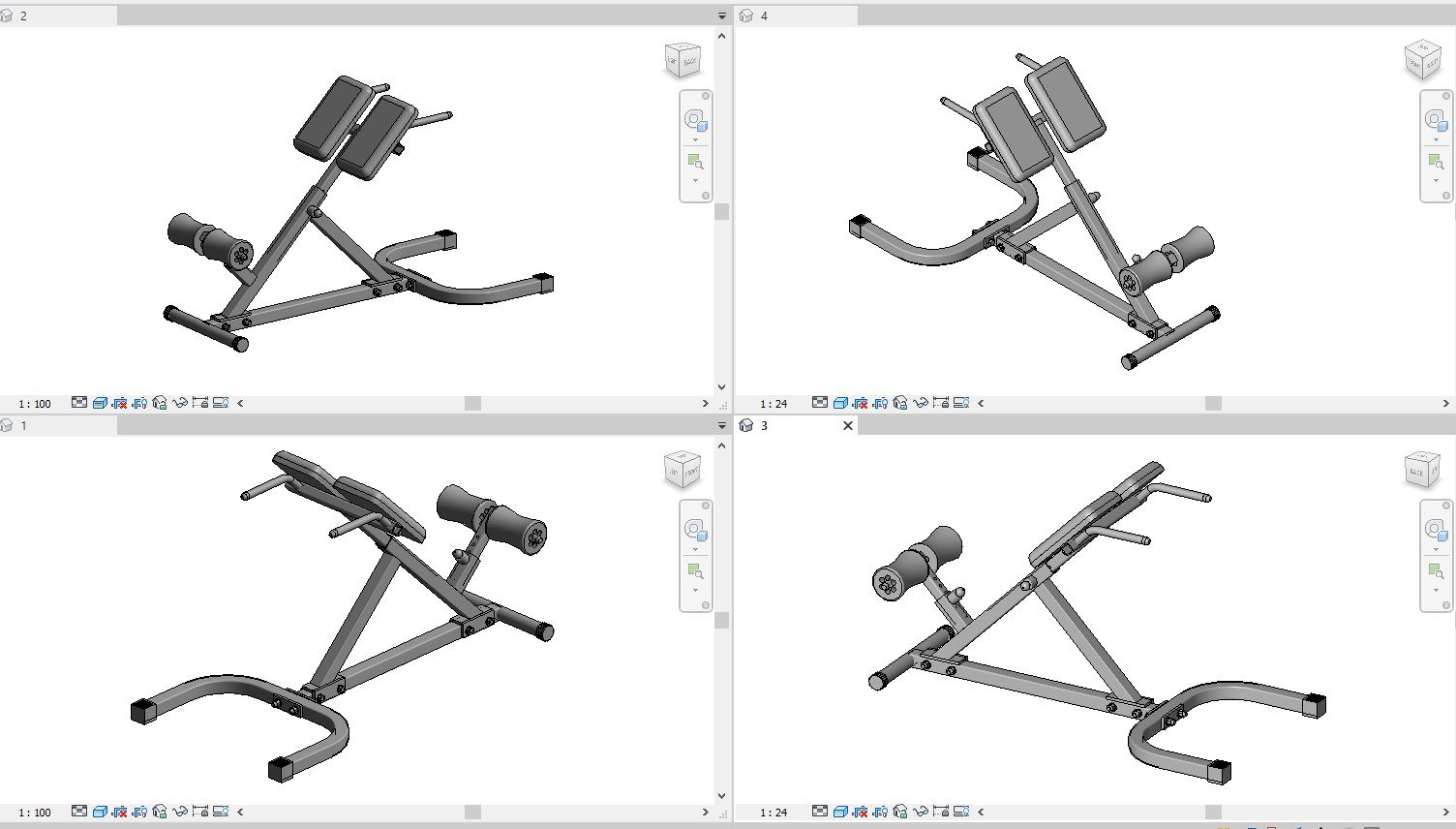This screenshot has height=829, width=1456.
Task: Click the Zoom region tool in view 4
Action: 1436,162
